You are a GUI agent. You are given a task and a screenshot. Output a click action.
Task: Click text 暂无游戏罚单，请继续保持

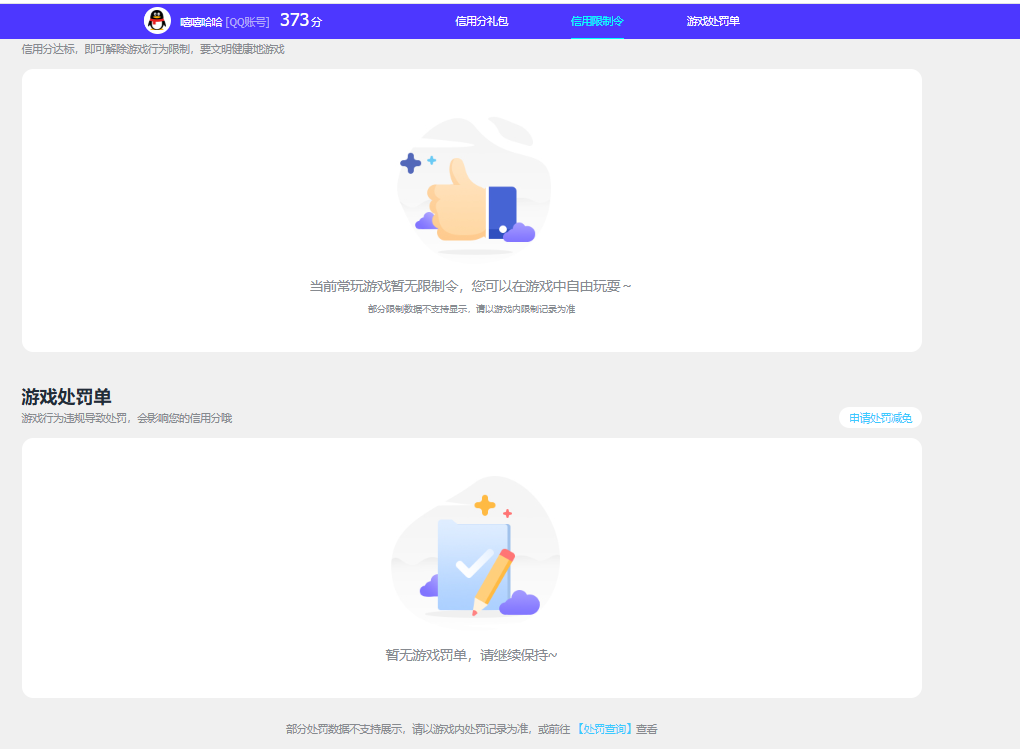tap(471, 655)
